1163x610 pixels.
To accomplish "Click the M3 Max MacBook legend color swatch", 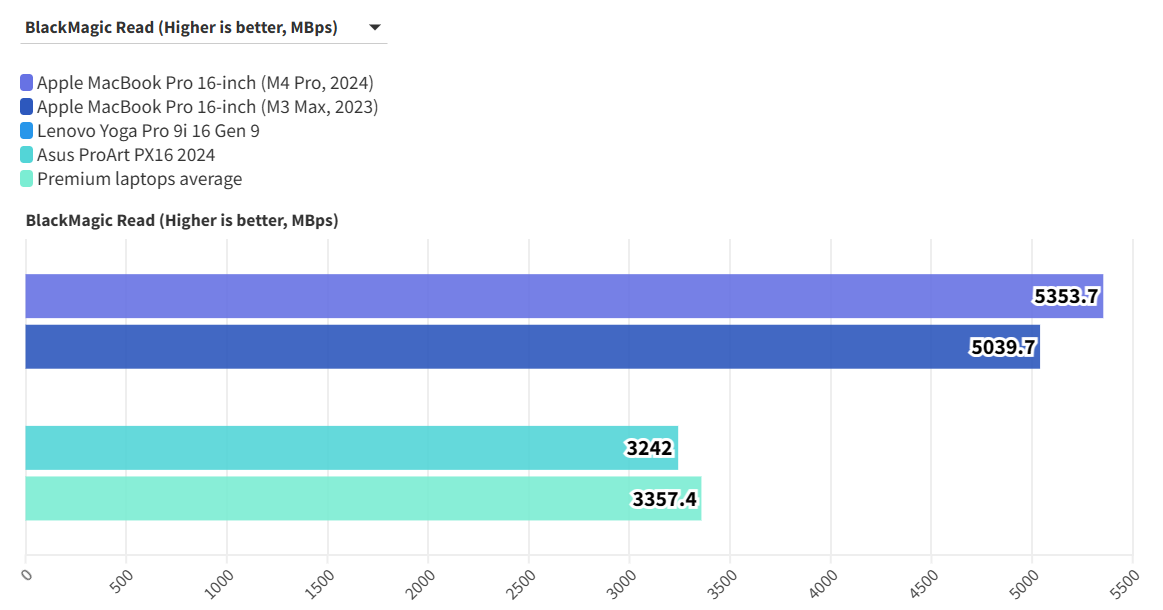I will coord(26,107).
